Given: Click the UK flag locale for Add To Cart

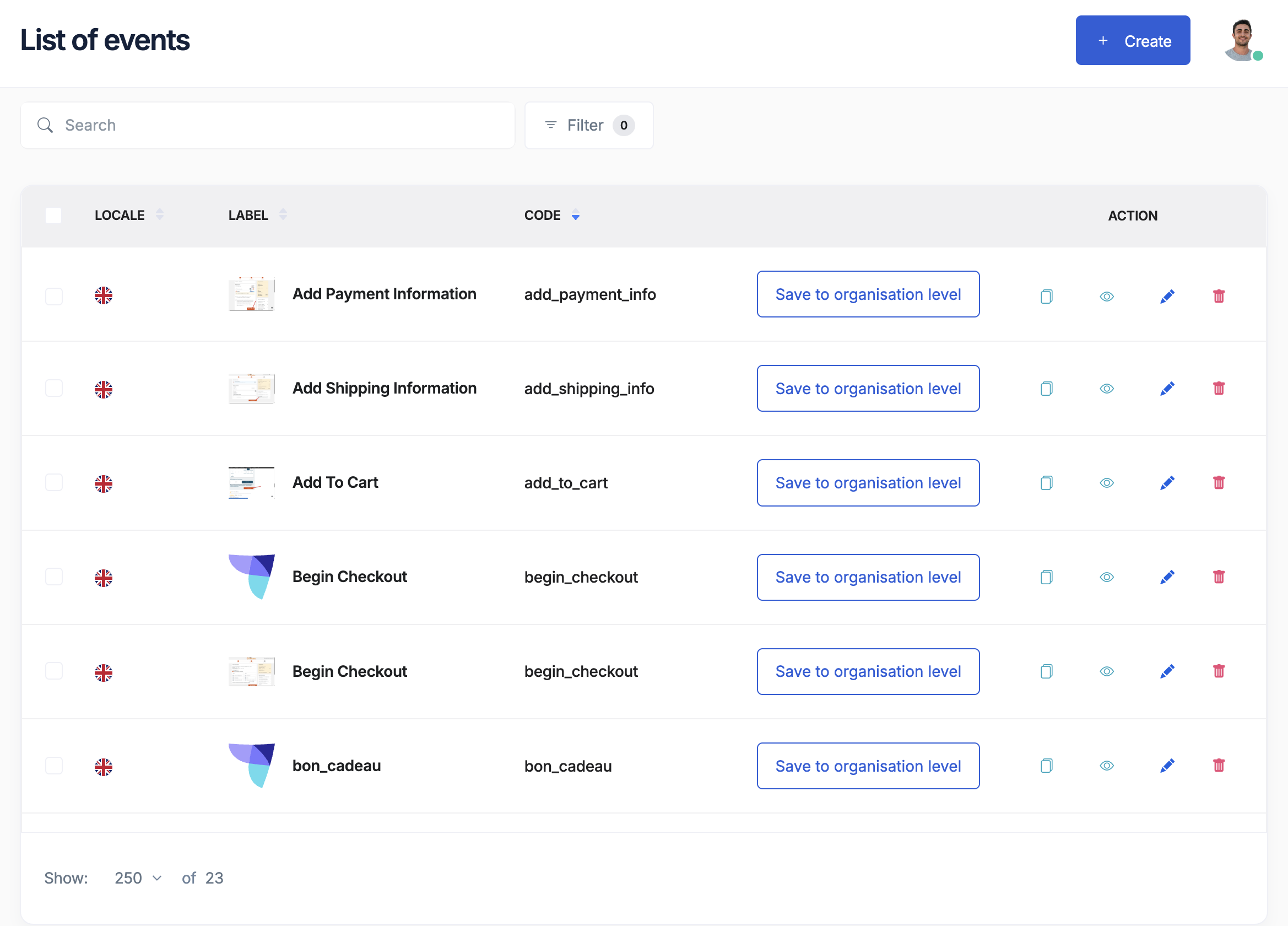Looking at the screenshot, I should pos(104,482).
